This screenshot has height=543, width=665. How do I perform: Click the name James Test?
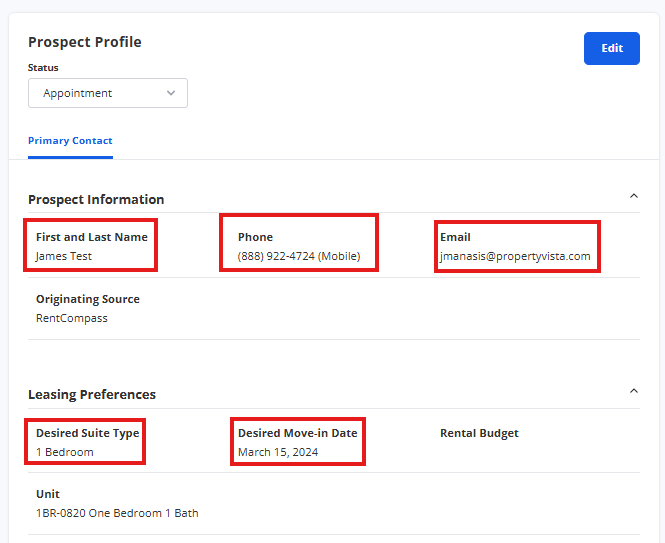[x=64, y=256]
